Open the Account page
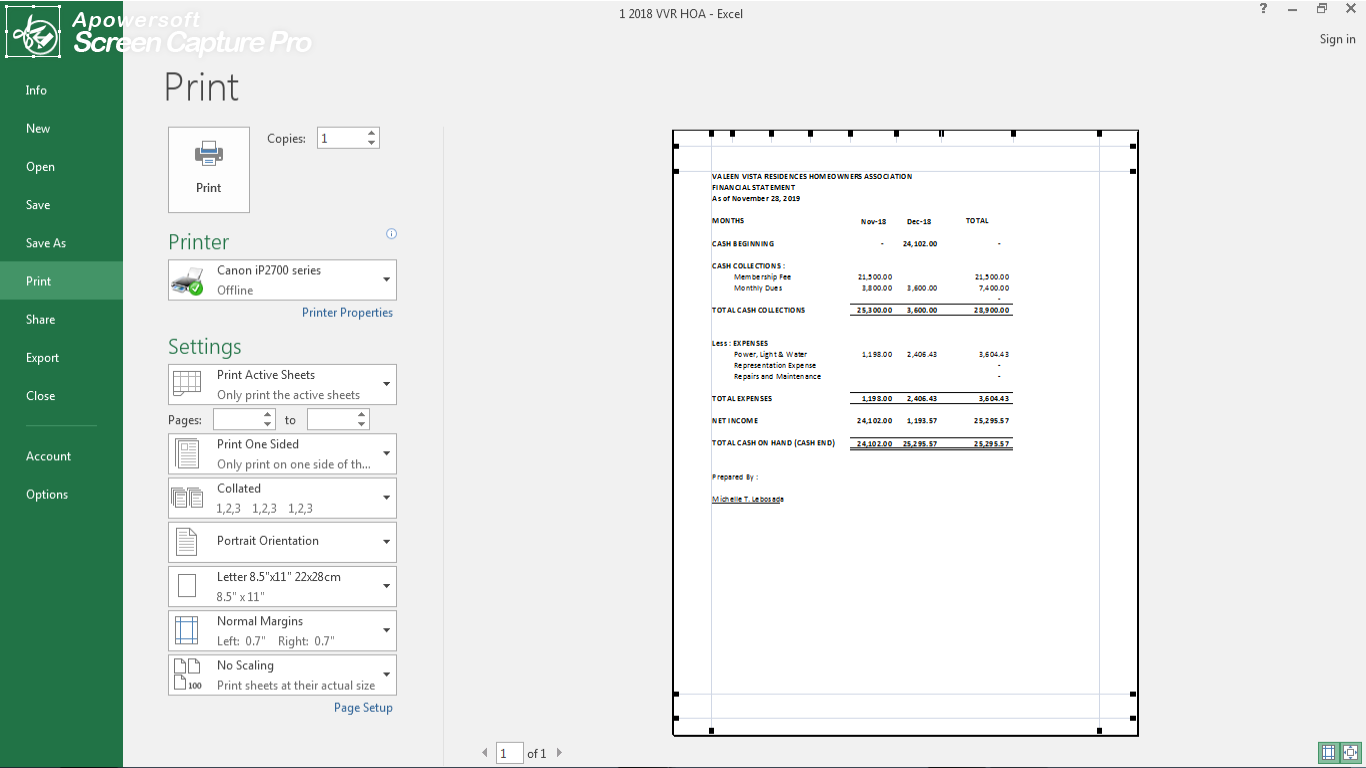The height and width of the screenshot is (768, 1366). click(49, 456)
